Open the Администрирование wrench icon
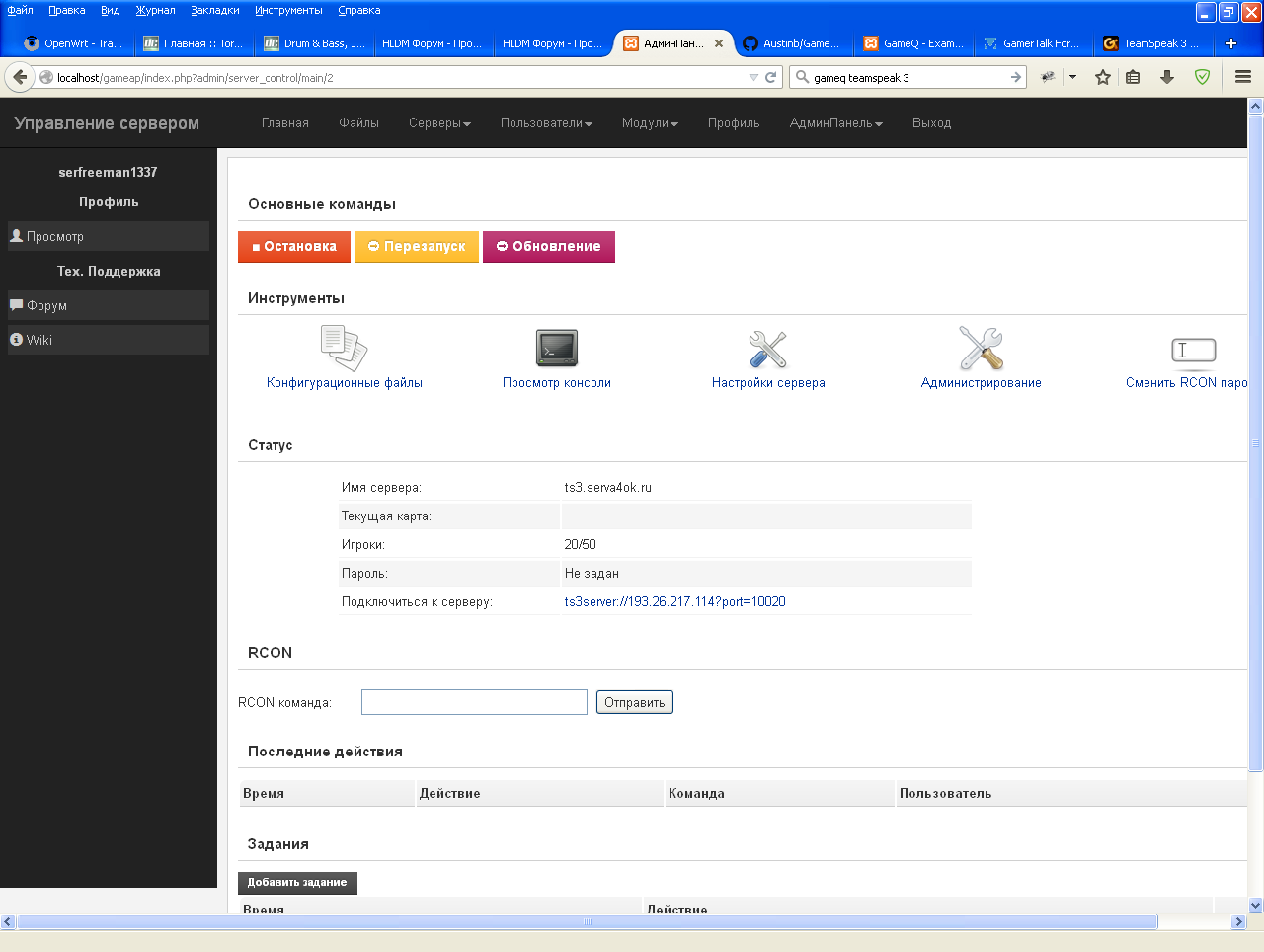This screenshot has width=1264, height=952. 981,349
